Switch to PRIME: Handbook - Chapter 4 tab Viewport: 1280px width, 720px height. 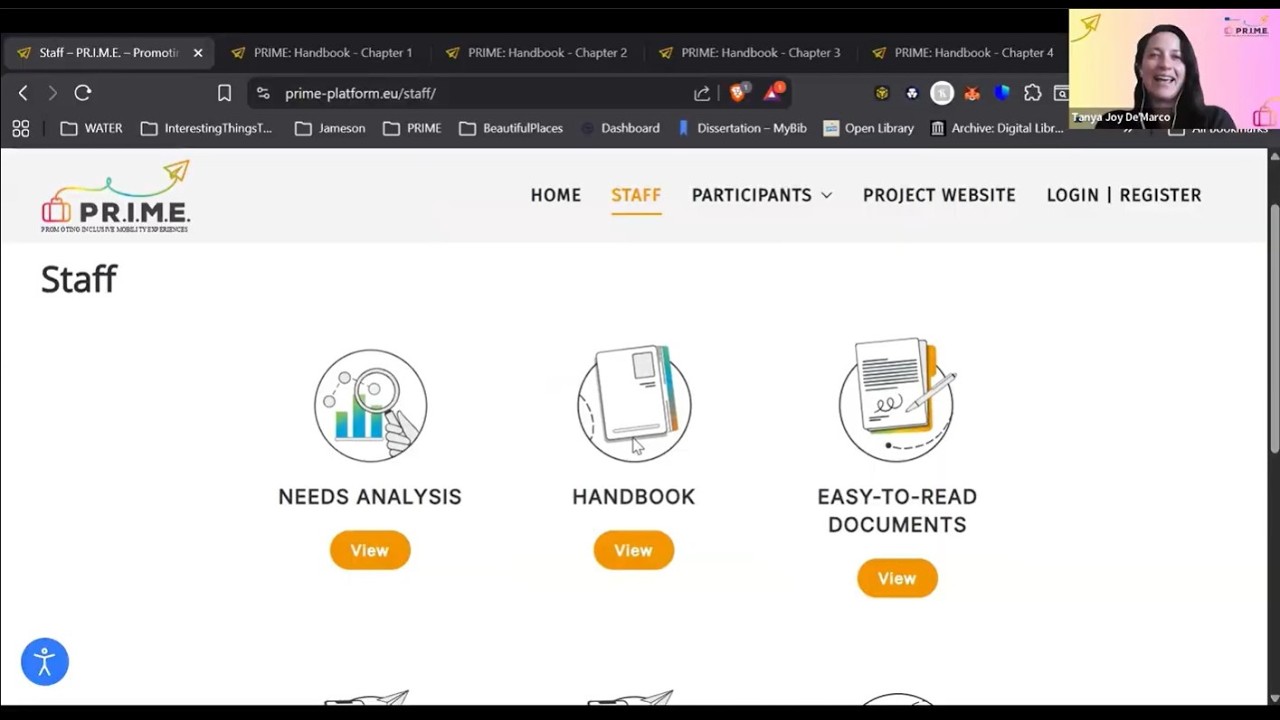coord(963,53)
